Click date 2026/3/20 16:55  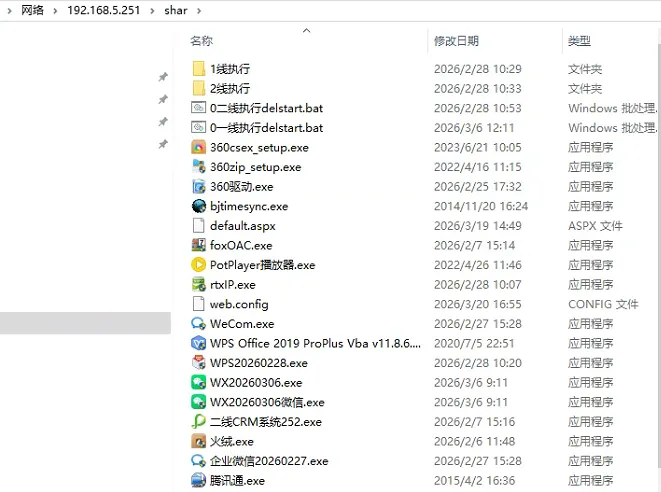pyautogui.click(x=478, y=304)
